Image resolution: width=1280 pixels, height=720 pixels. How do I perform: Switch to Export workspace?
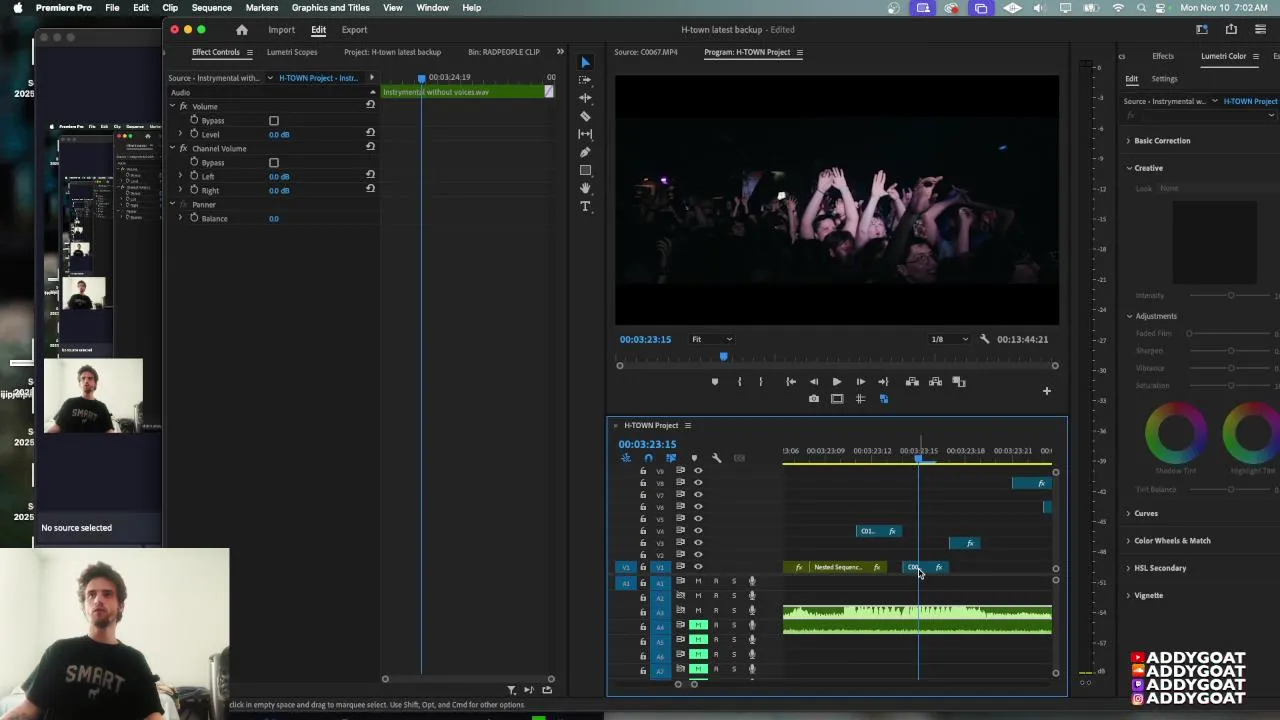click(x=354, y=30)
